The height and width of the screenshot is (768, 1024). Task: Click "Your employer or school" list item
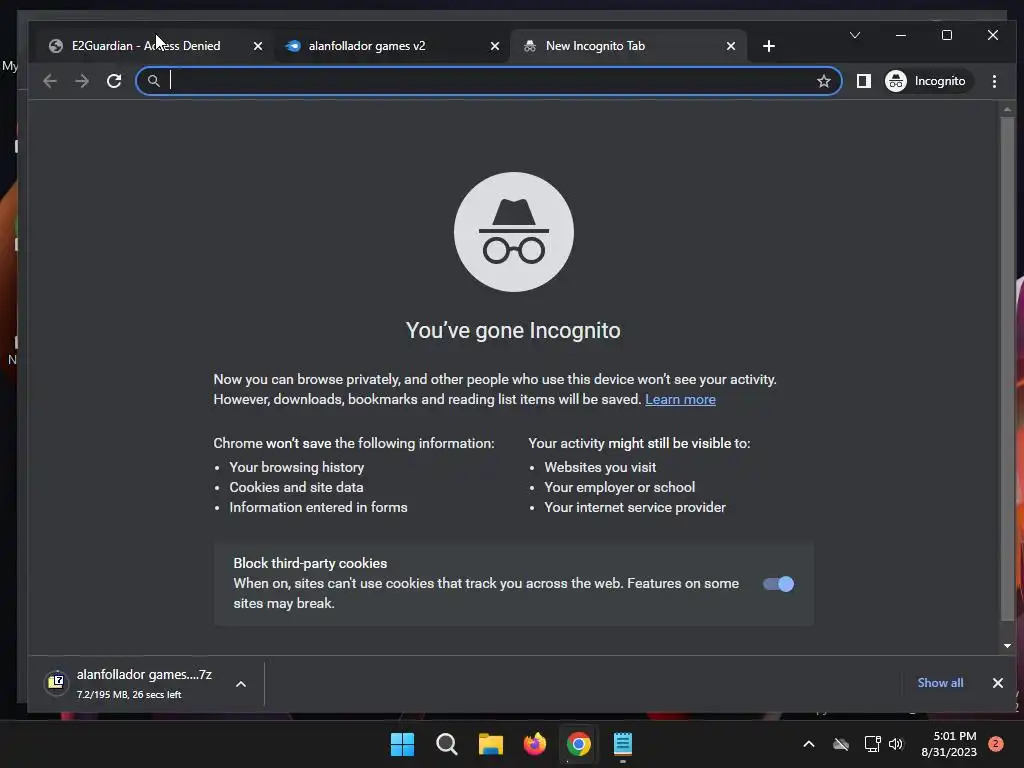click(620, 487)
